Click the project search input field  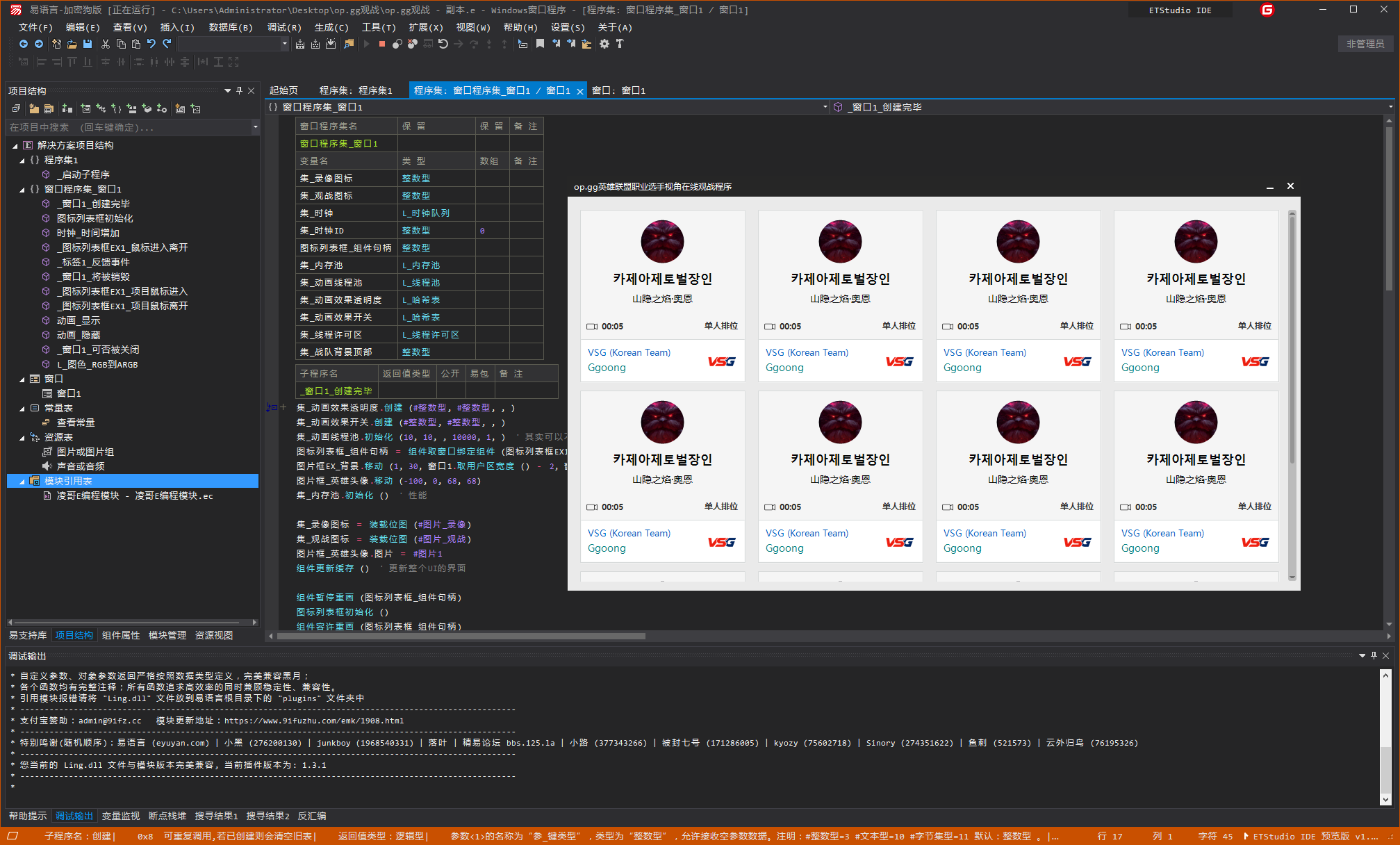pyautogui.click(x=129, y=127)
